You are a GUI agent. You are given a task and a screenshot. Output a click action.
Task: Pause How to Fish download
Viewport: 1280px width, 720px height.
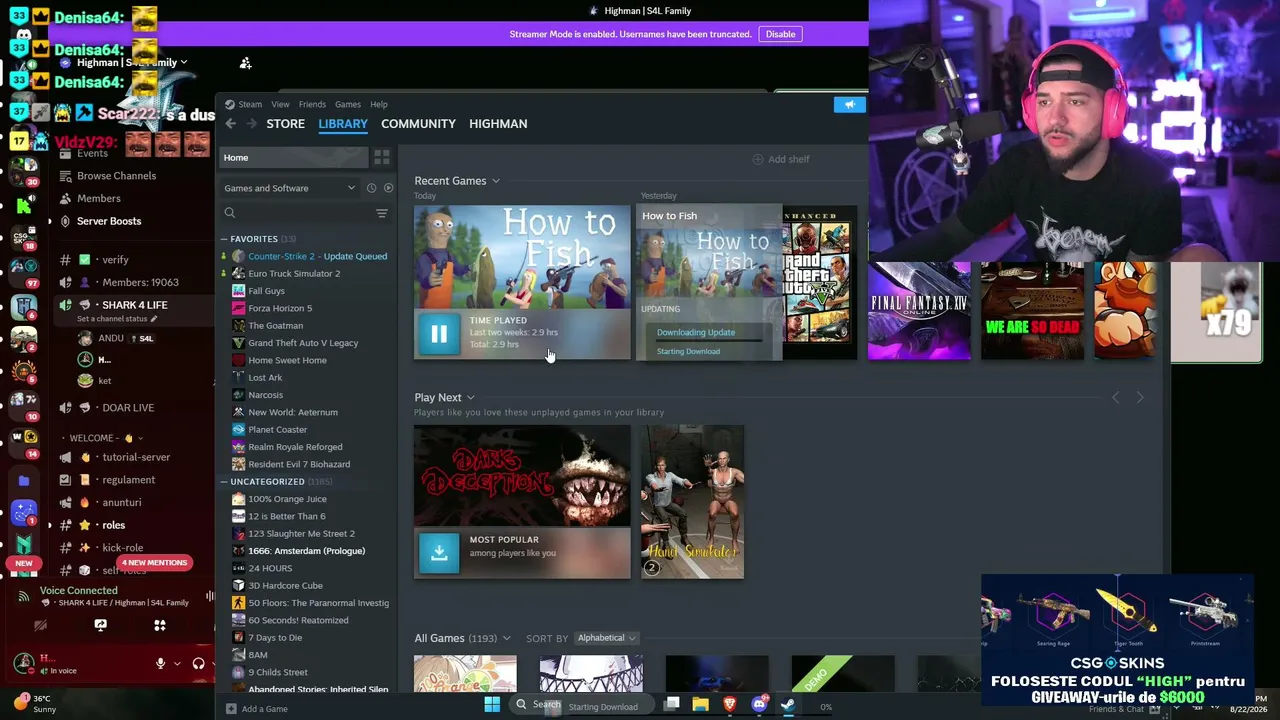(439, 335)
